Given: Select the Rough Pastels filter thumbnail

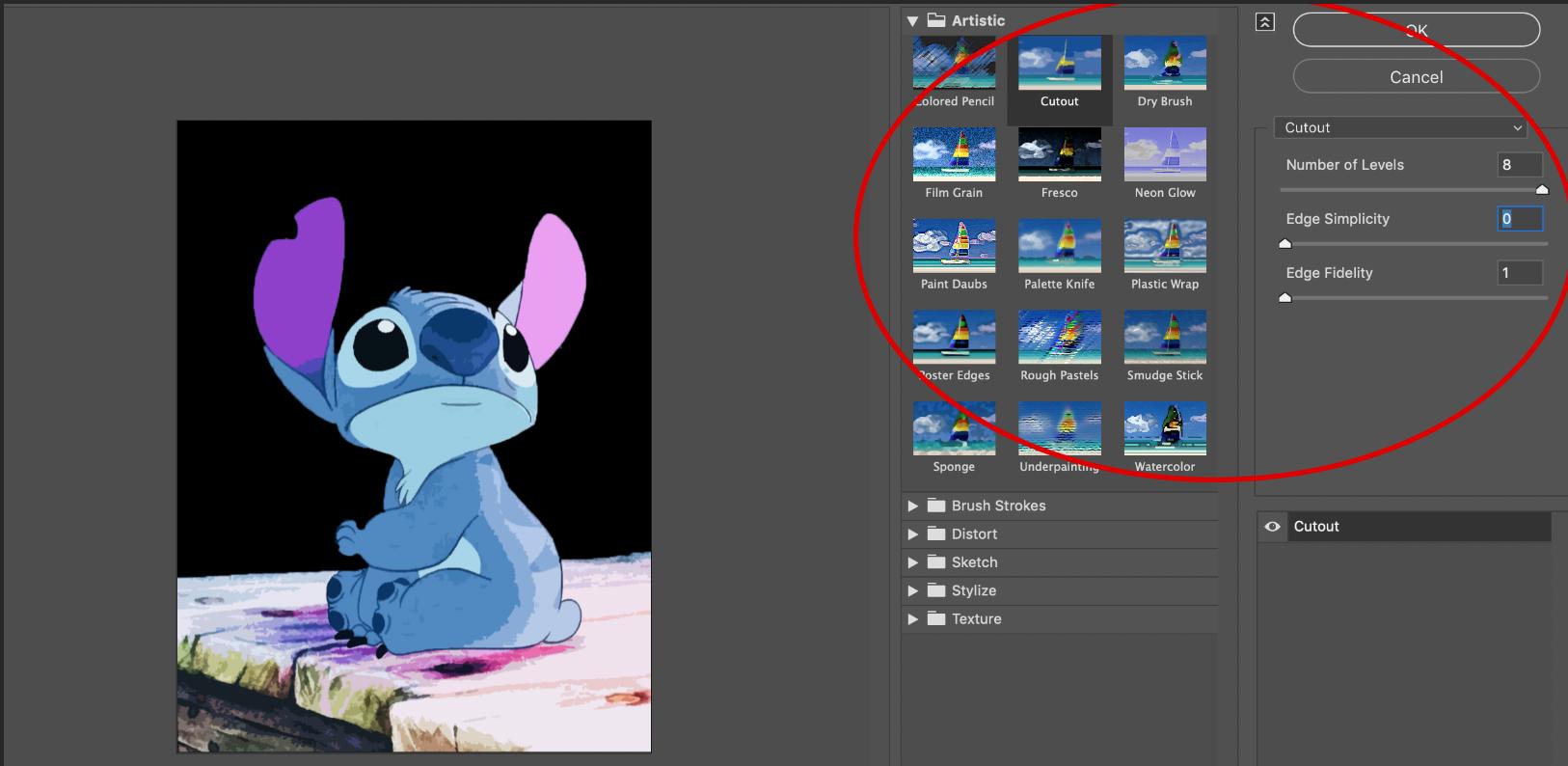Looking at the screenshot, I should click(x=1059, y=337).
